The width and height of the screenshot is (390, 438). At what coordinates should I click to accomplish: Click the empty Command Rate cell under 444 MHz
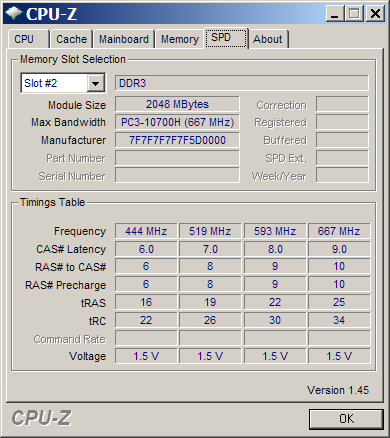pos(146,338)
